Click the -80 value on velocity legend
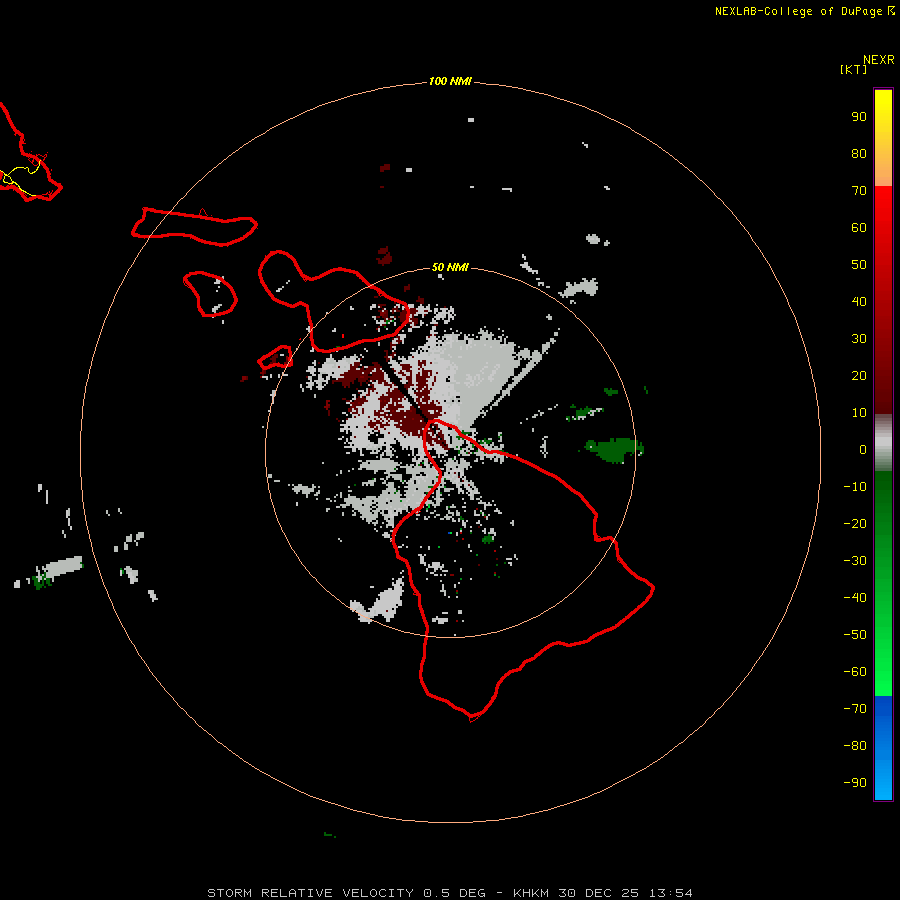The image size is (900, 900). [x=855, y=746]
